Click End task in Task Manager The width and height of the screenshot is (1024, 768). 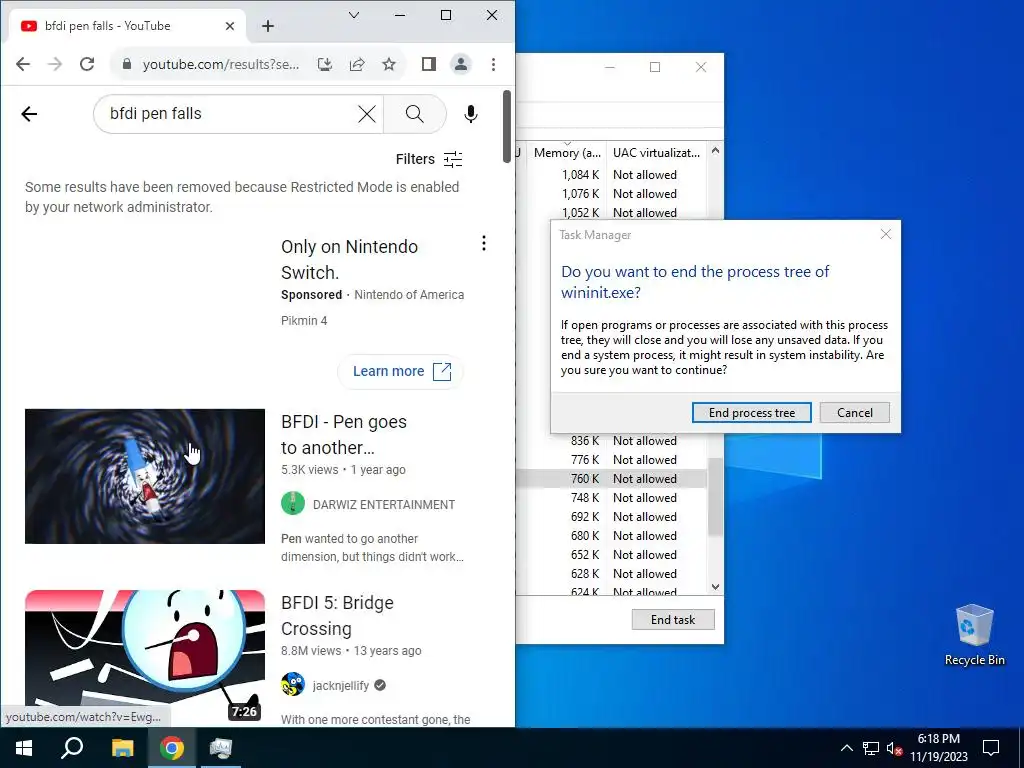[x=673, y=620]
